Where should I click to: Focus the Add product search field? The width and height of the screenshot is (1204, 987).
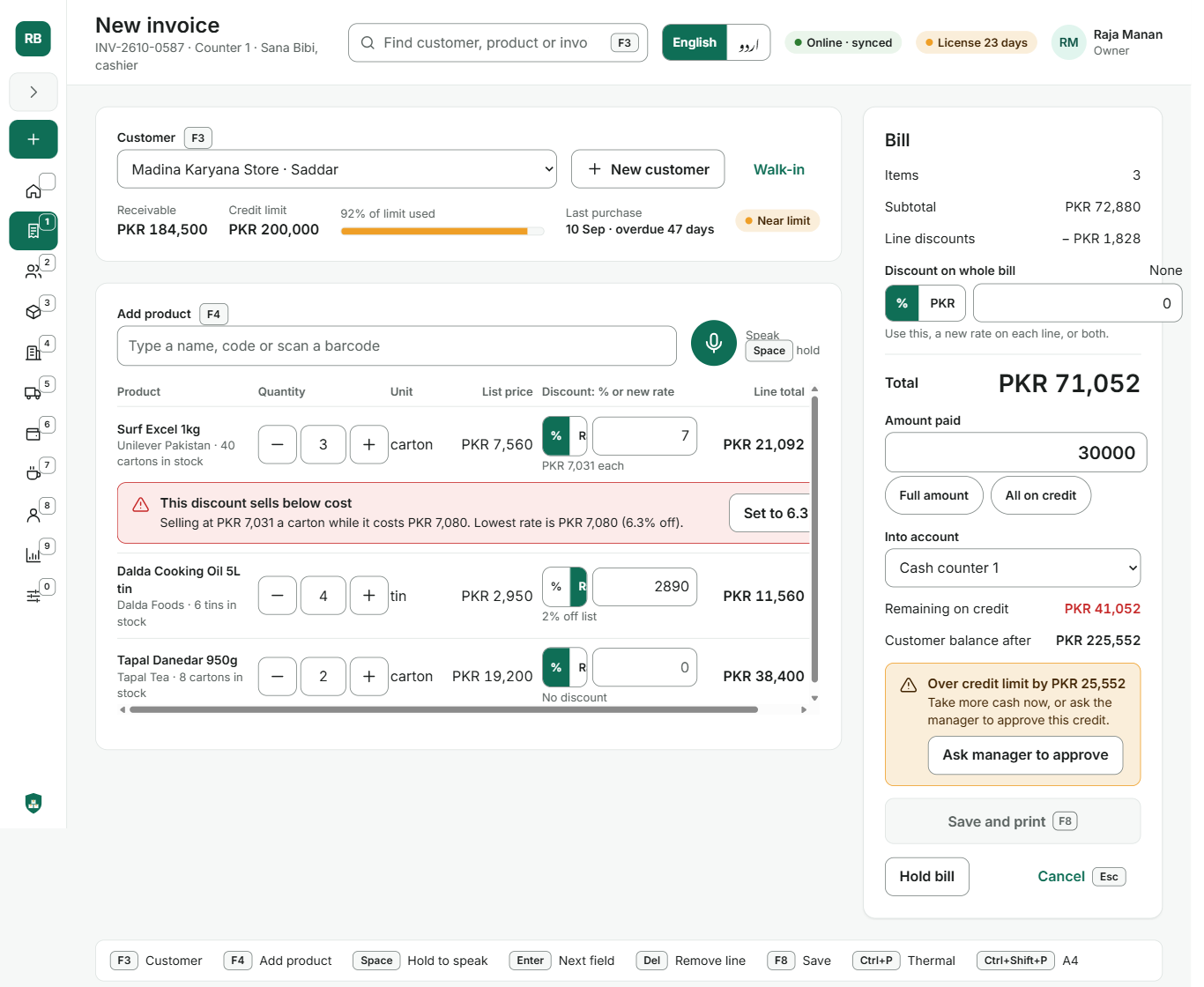pyautogui.click(x=397, y=346)
